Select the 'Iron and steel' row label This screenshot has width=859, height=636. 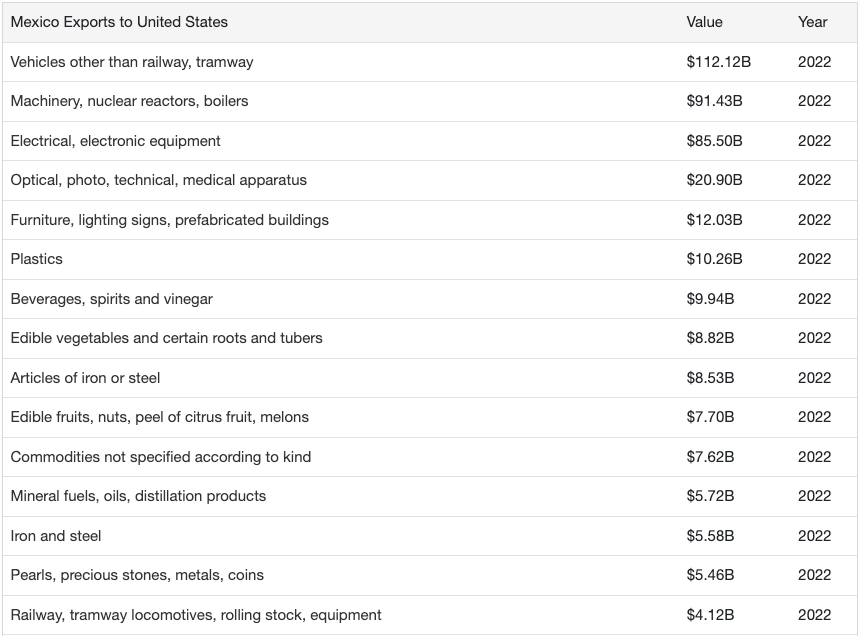coord(56,536)
